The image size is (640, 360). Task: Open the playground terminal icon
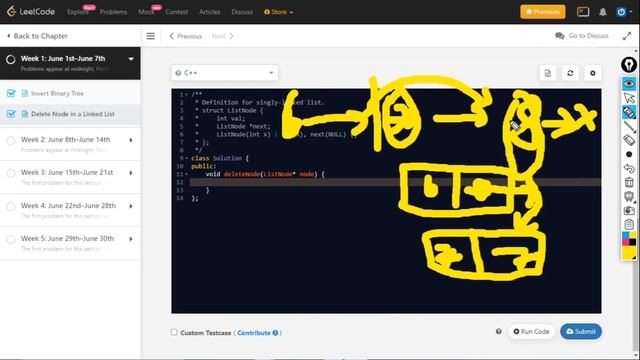[583, 12]
